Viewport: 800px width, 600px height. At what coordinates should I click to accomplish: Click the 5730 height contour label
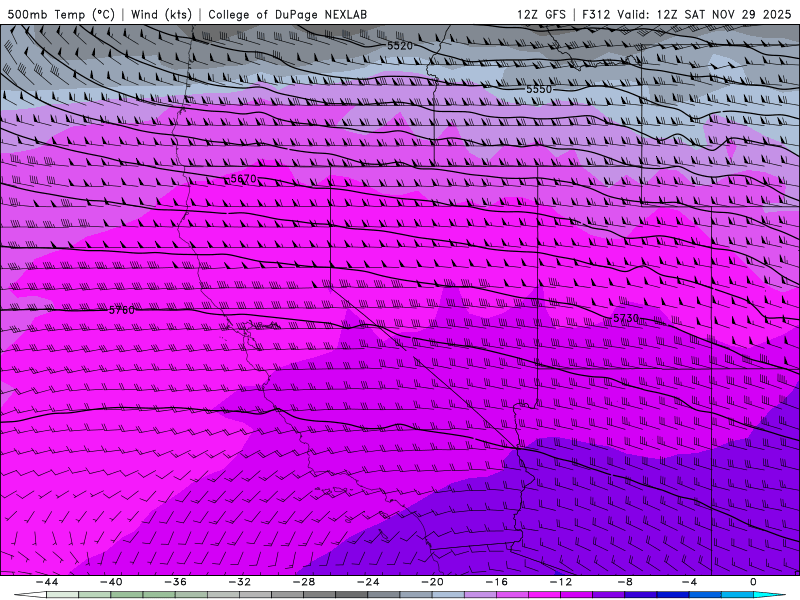(x=626, y=318)
